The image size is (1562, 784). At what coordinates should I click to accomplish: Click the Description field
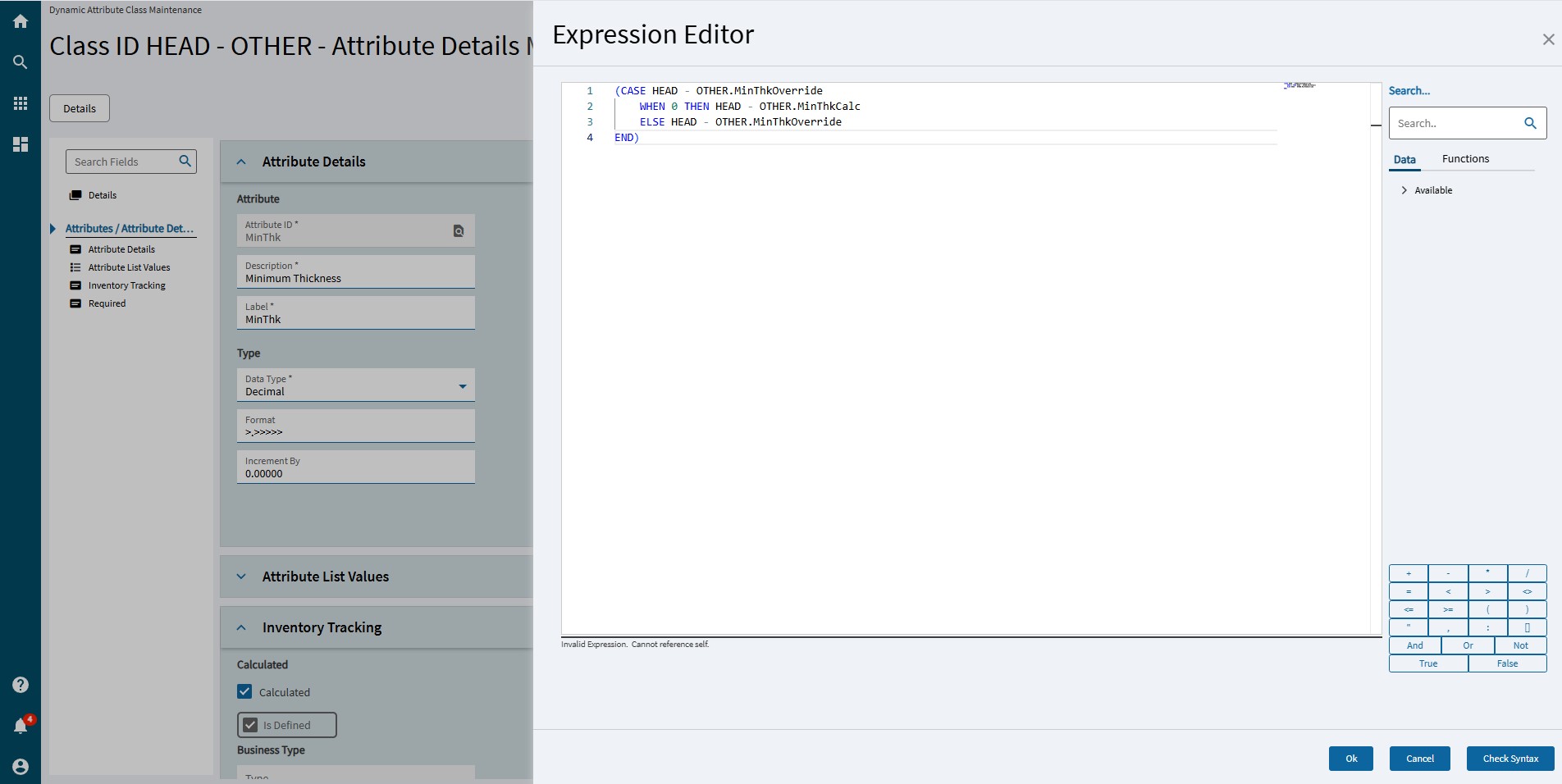[x=356, y=271]
